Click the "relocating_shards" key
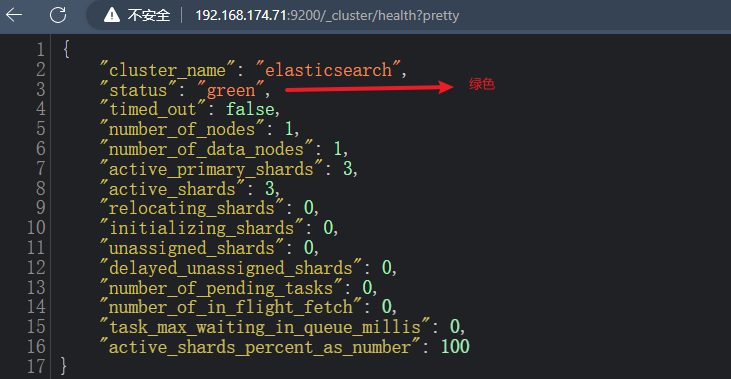This screenshot has width=731, height=379. [192, 208]
